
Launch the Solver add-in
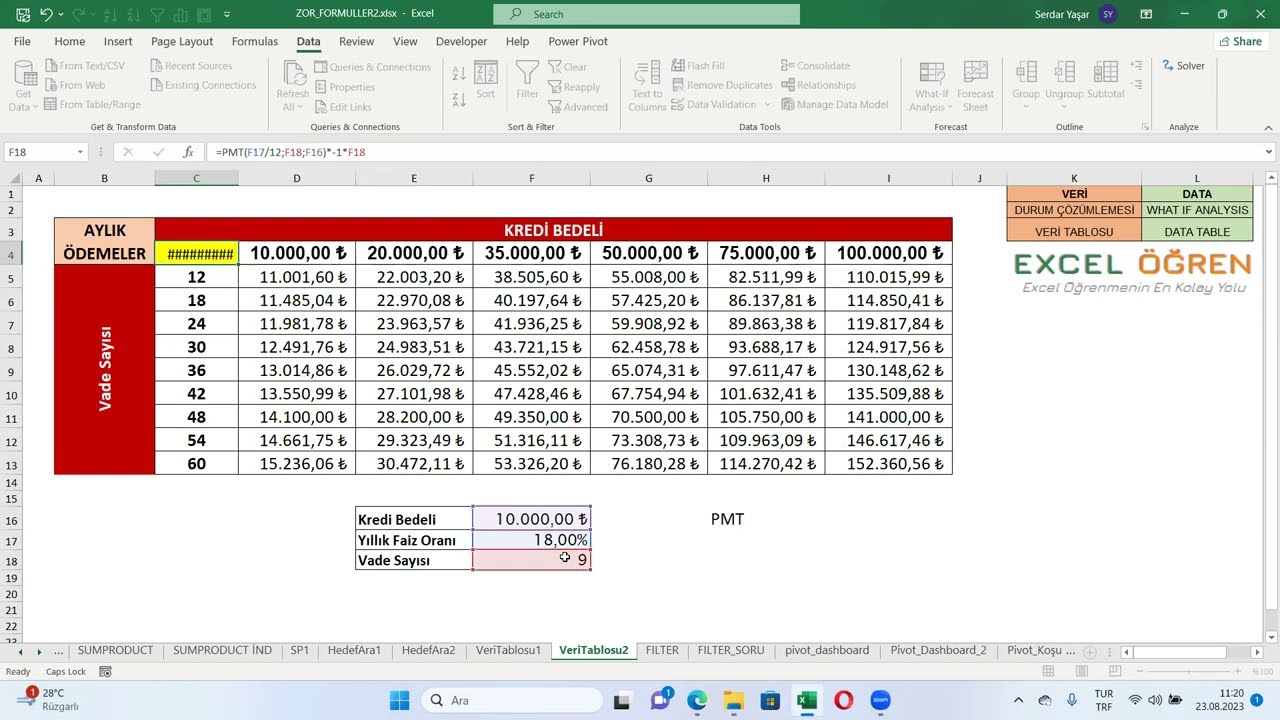[x=1184, y=66]
